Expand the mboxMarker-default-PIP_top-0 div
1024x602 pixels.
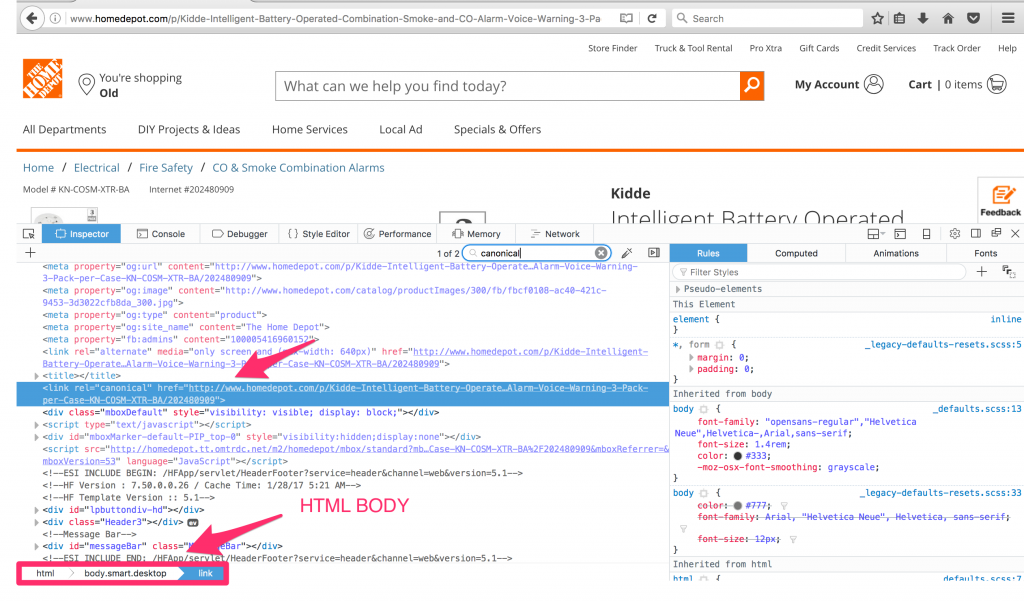(x=37, y=437)
